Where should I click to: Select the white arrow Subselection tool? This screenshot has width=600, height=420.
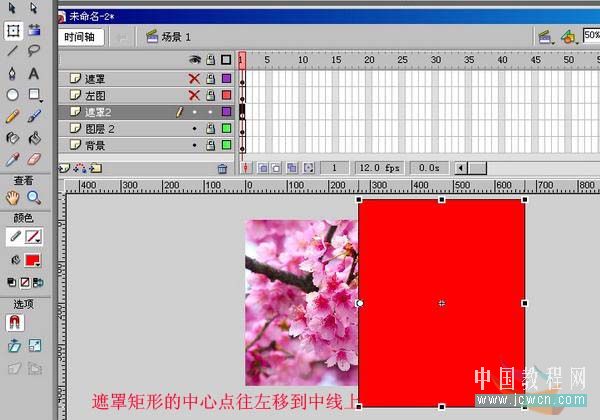coord(34,8)
